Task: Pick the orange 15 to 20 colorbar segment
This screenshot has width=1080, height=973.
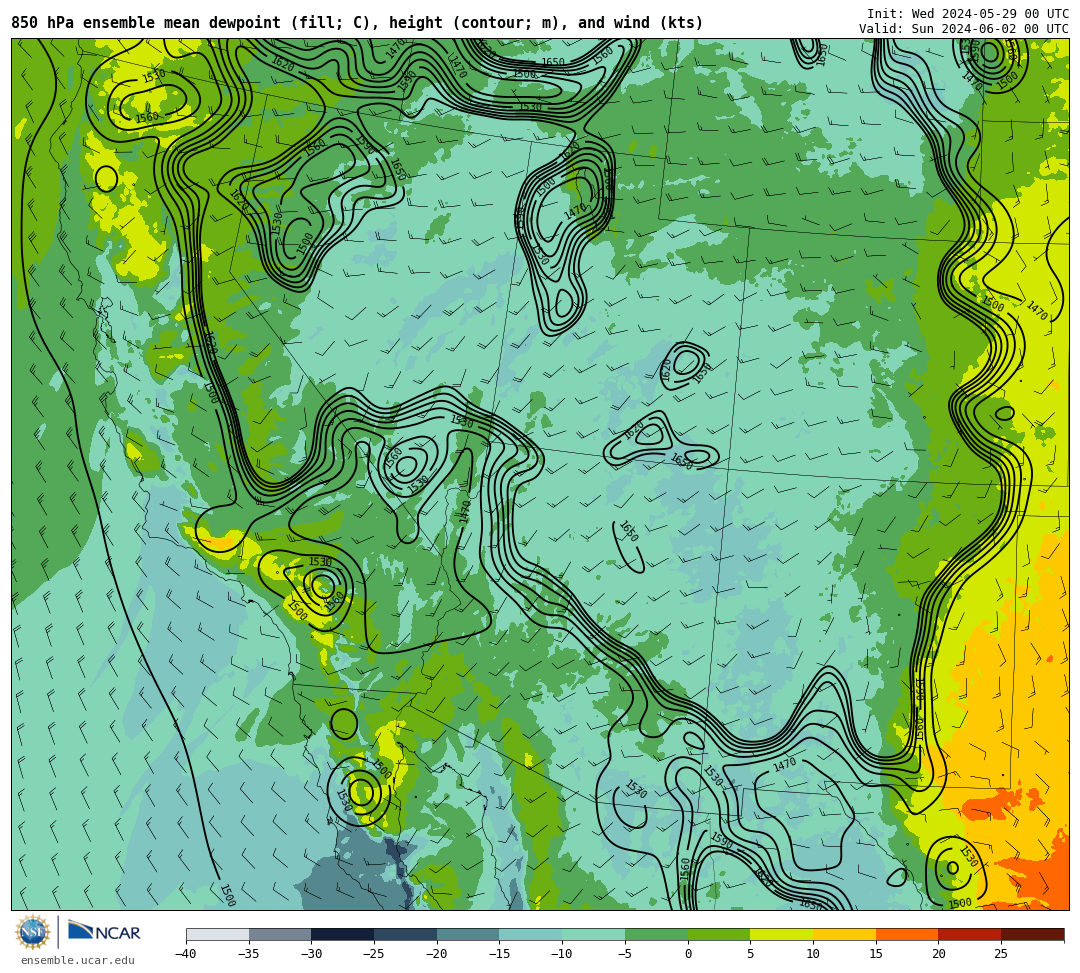Action: pyautogui.click(x=907, y=934)
